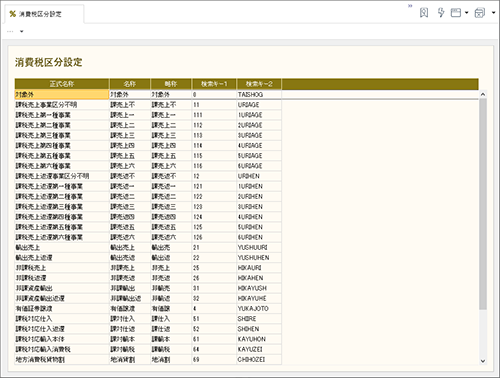This screenshot has height=378, width=500.
Task: Switch to the 消費税区分設定 tab
Action: pos(44,14)
